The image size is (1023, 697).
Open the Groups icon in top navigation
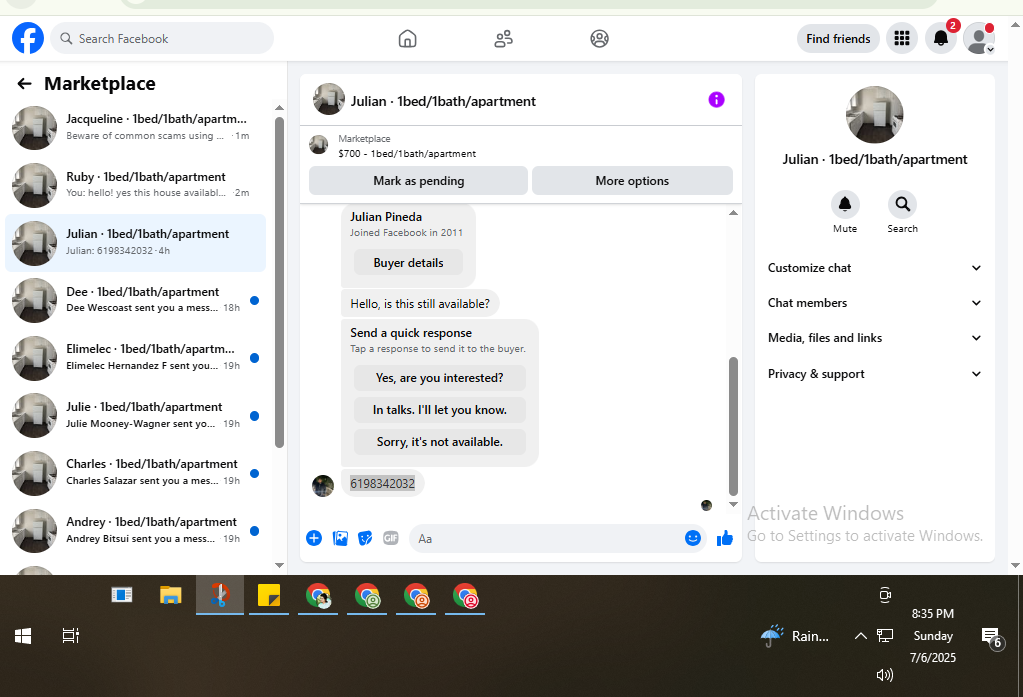pyautogui.click(x=599, y=39)
